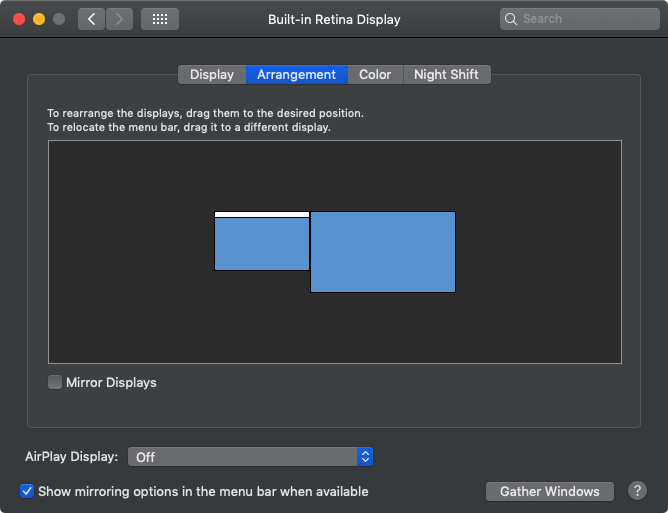Image resolution: width=668 pixels, height=513 pixels.
Task: Close the window with the red button
Action: pyautogui.click(x=19, y=19)
